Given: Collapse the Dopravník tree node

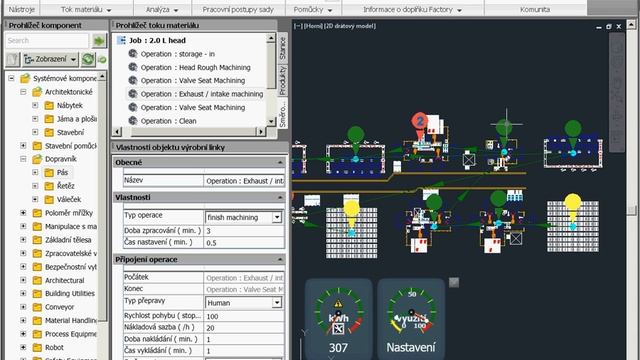Looking at the screenshot, I should (x=23, y=159).
